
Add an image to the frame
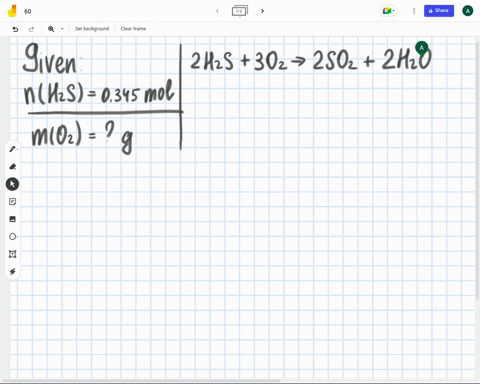pos(12,219)
